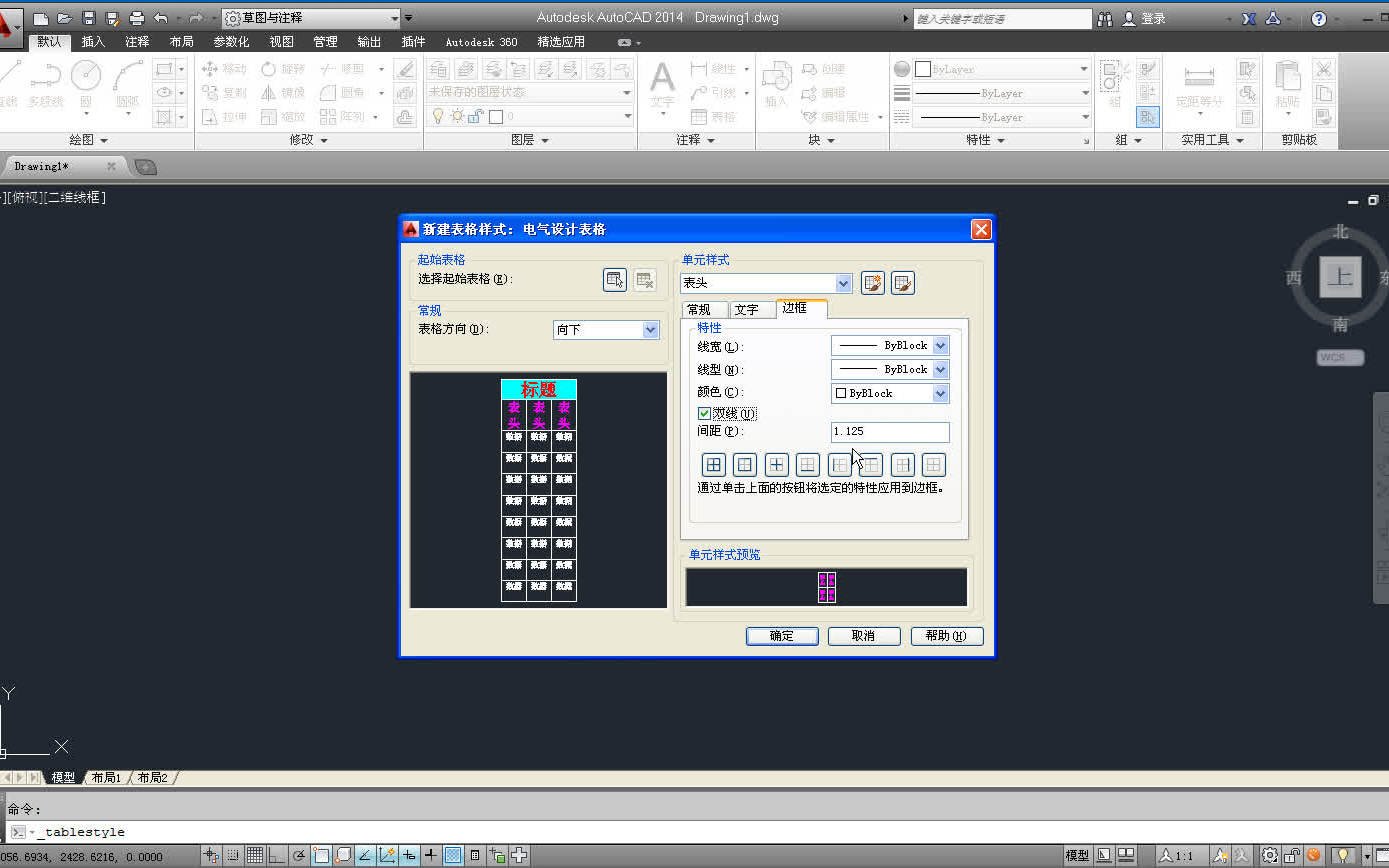The width and height of the screenshot is (1389, 868).
Task: Apply properties to inside borders button
Action: [777, 464]
